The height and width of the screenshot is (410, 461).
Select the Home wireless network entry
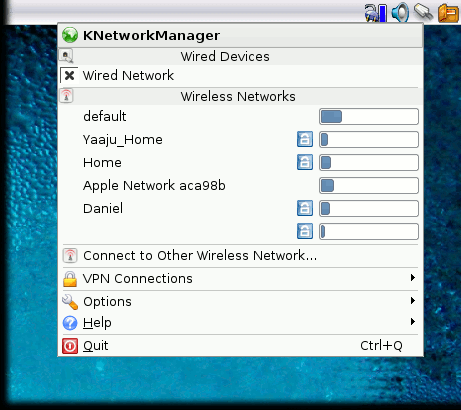[x=240, y=163]
